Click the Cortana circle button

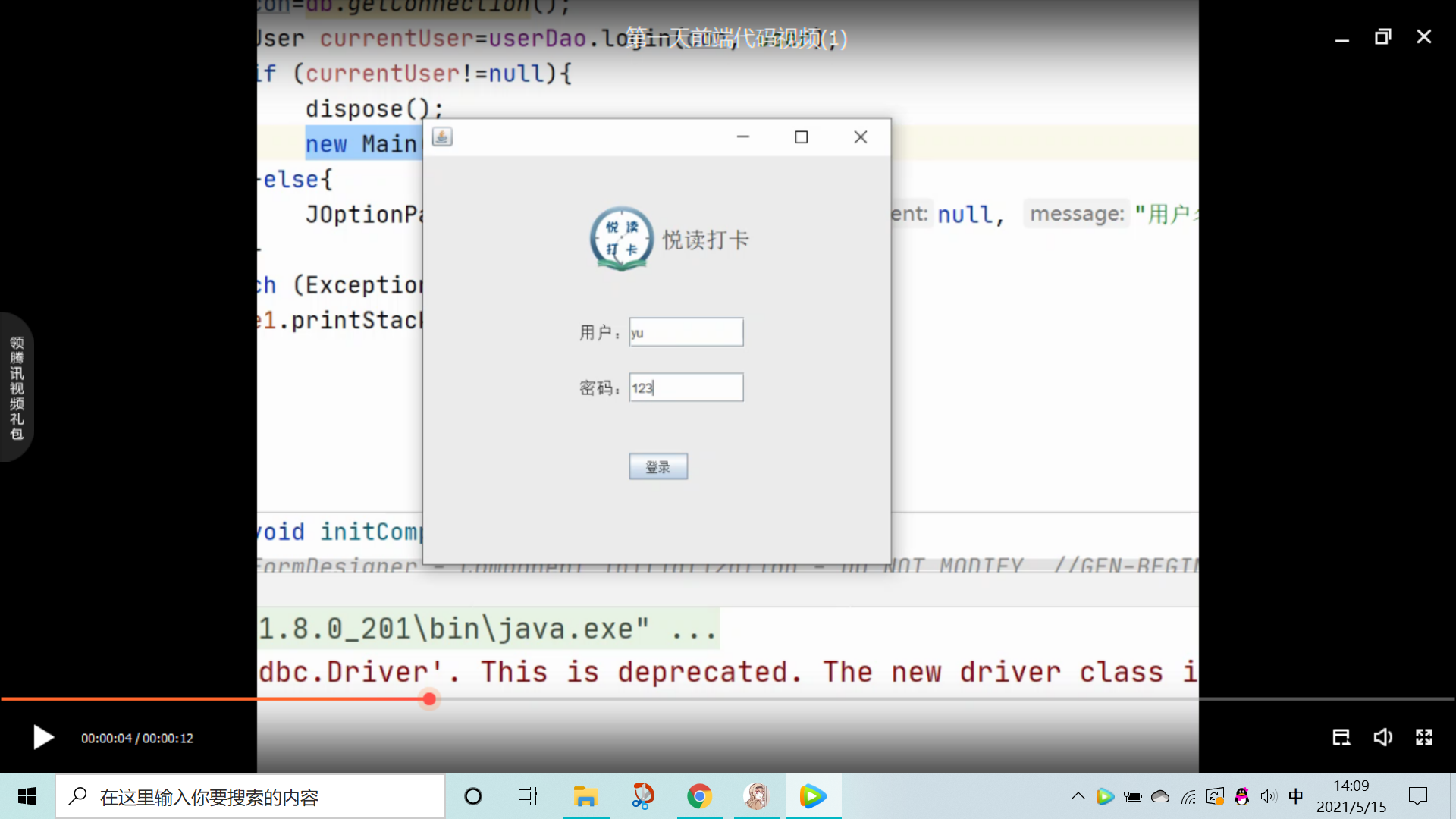click(473, 796)
